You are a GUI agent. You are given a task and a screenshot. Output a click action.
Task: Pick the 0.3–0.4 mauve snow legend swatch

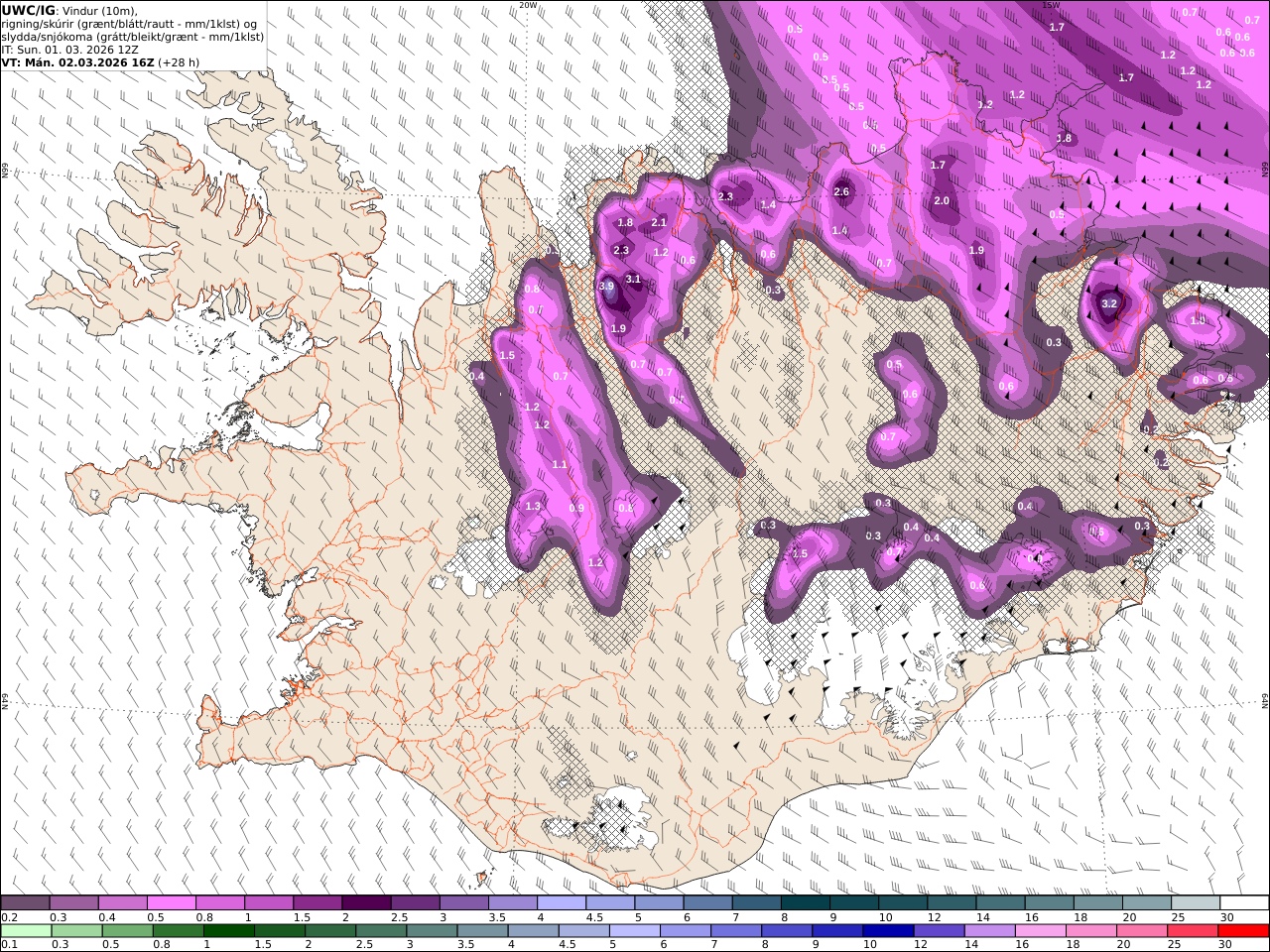click(x=73, y=903)
